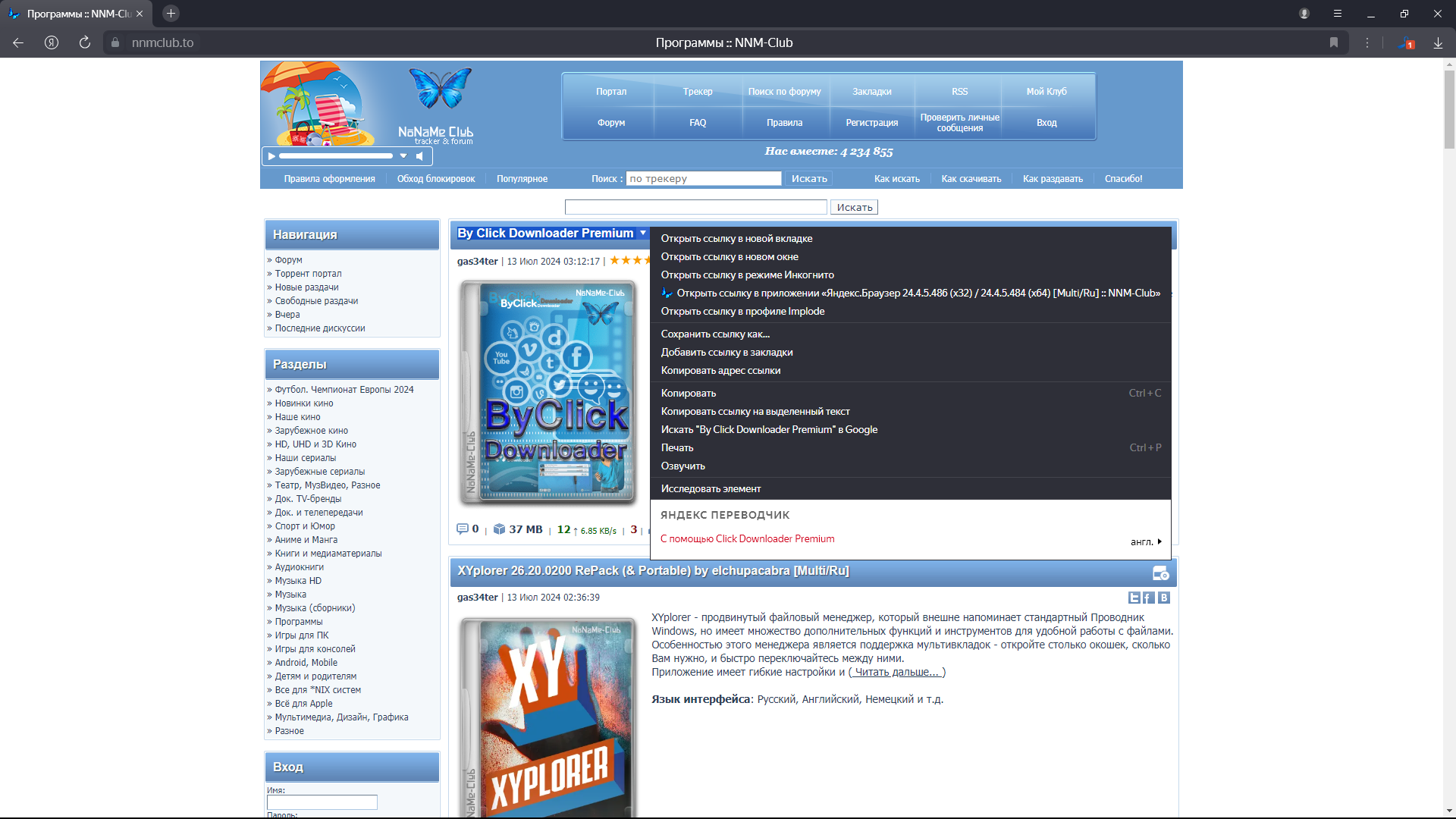Click the comments bubble icon under ByClick post
Image resolution: width=1456 pixels, height=819 pixels.
click(463, 529)
